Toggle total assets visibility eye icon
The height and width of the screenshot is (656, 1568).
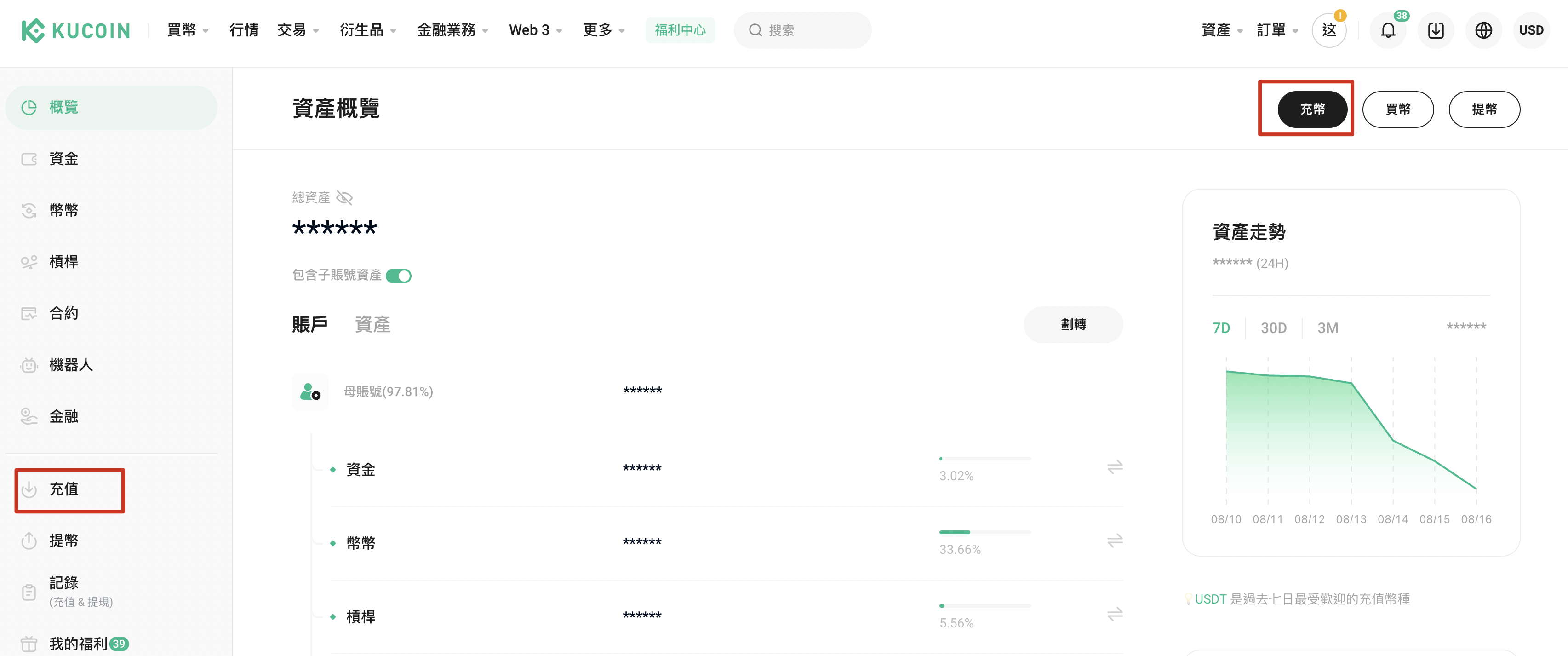[x=344, y=197]
